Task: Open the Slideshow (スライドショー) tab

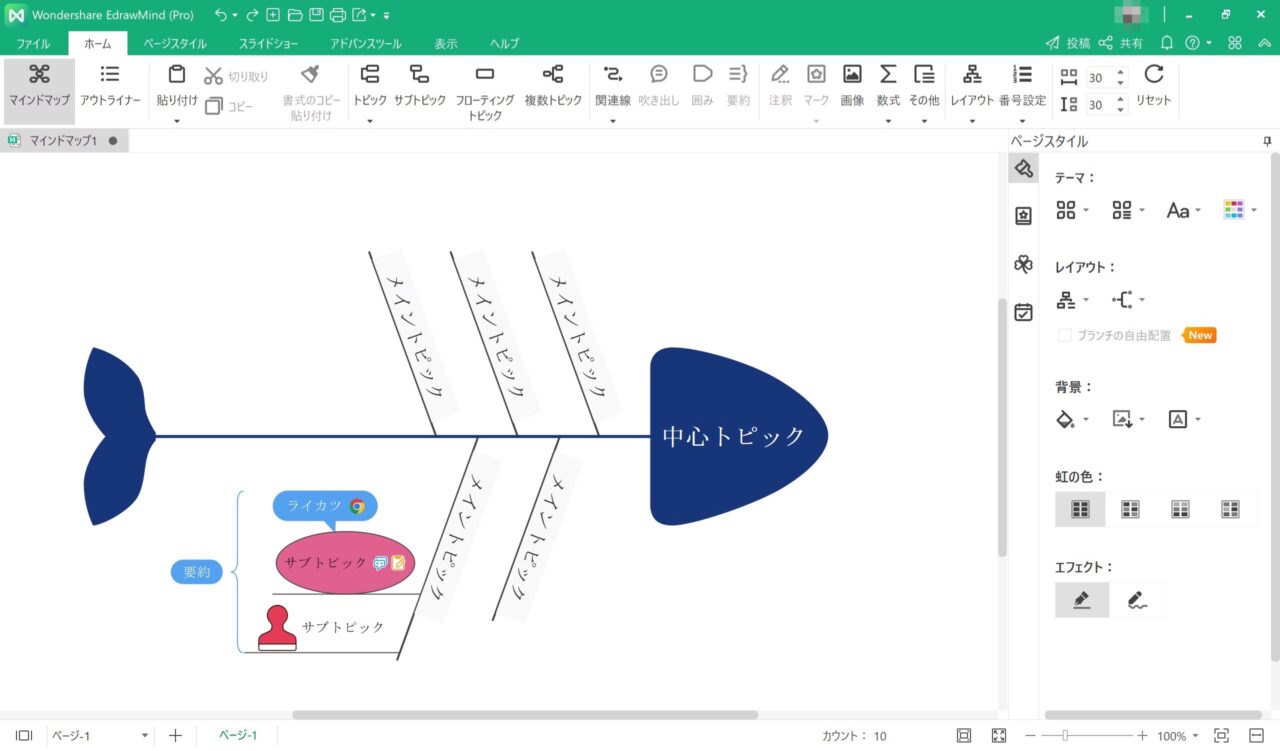Action: (x=268, y=44)
